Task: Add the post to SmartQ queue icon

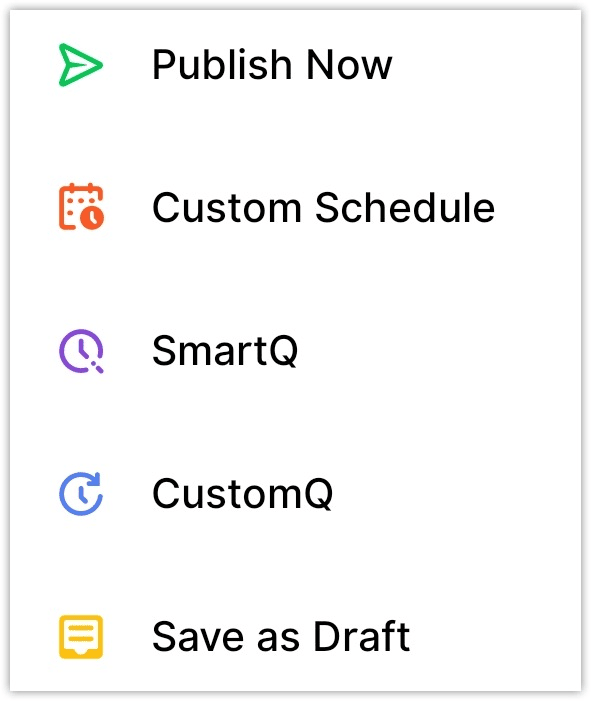Action: (x=81, y=351)
